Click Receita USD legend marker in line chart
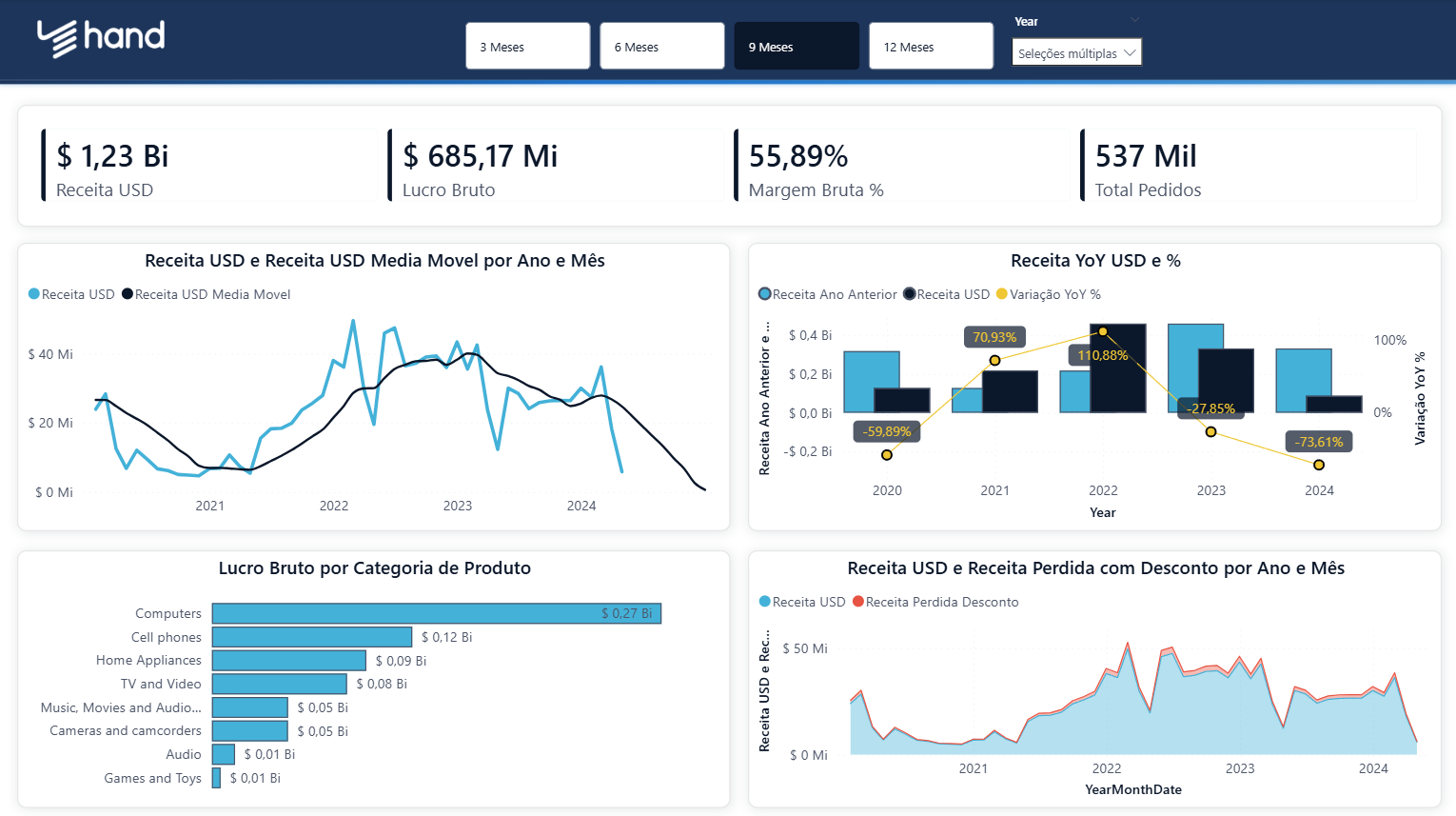This screenshot has width=1456, height=816. [x=34, y=294]
